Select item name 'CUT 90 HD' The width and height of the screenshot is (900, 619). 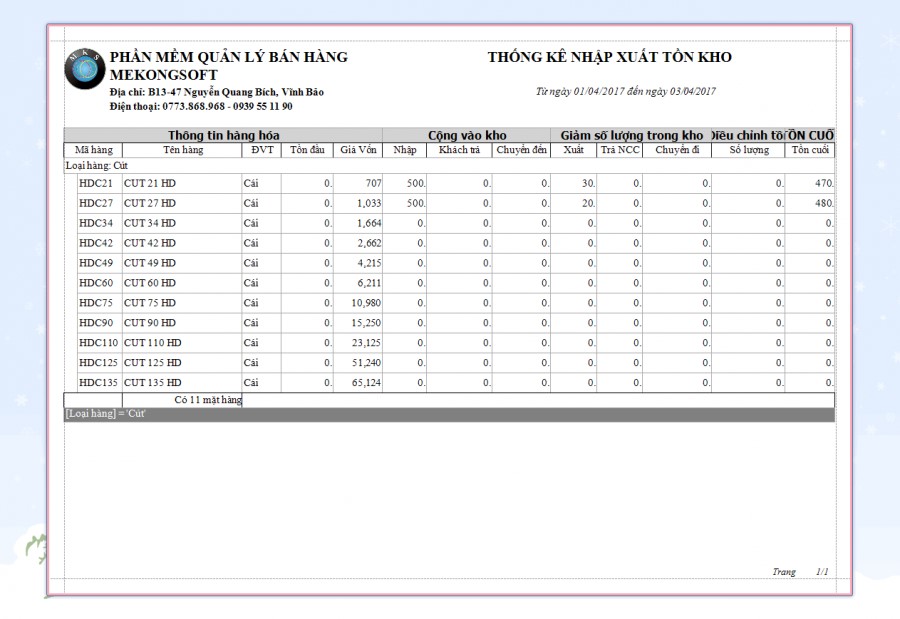(150, 323)
